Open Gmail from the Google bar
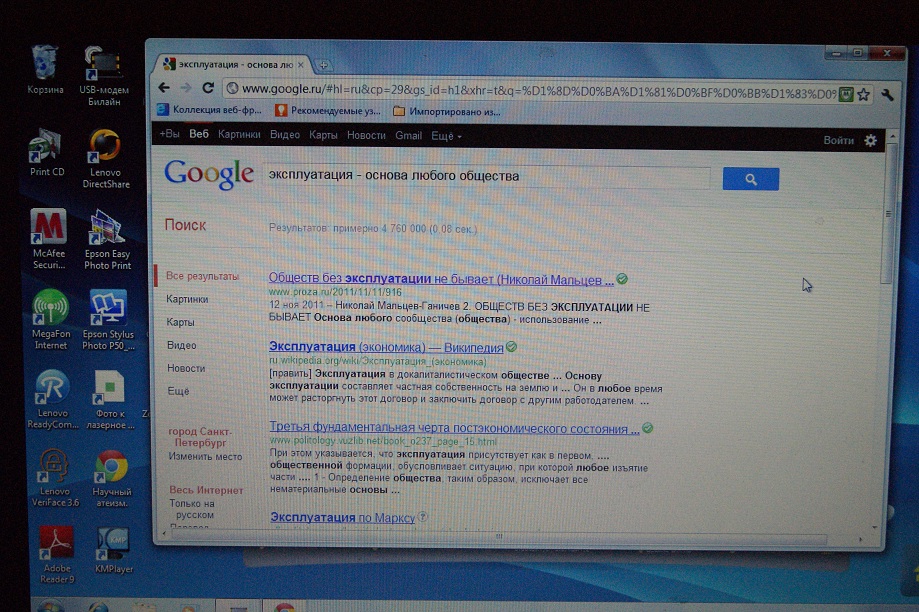919x612 pixels. pyautogui.click(x=409, y=135)
